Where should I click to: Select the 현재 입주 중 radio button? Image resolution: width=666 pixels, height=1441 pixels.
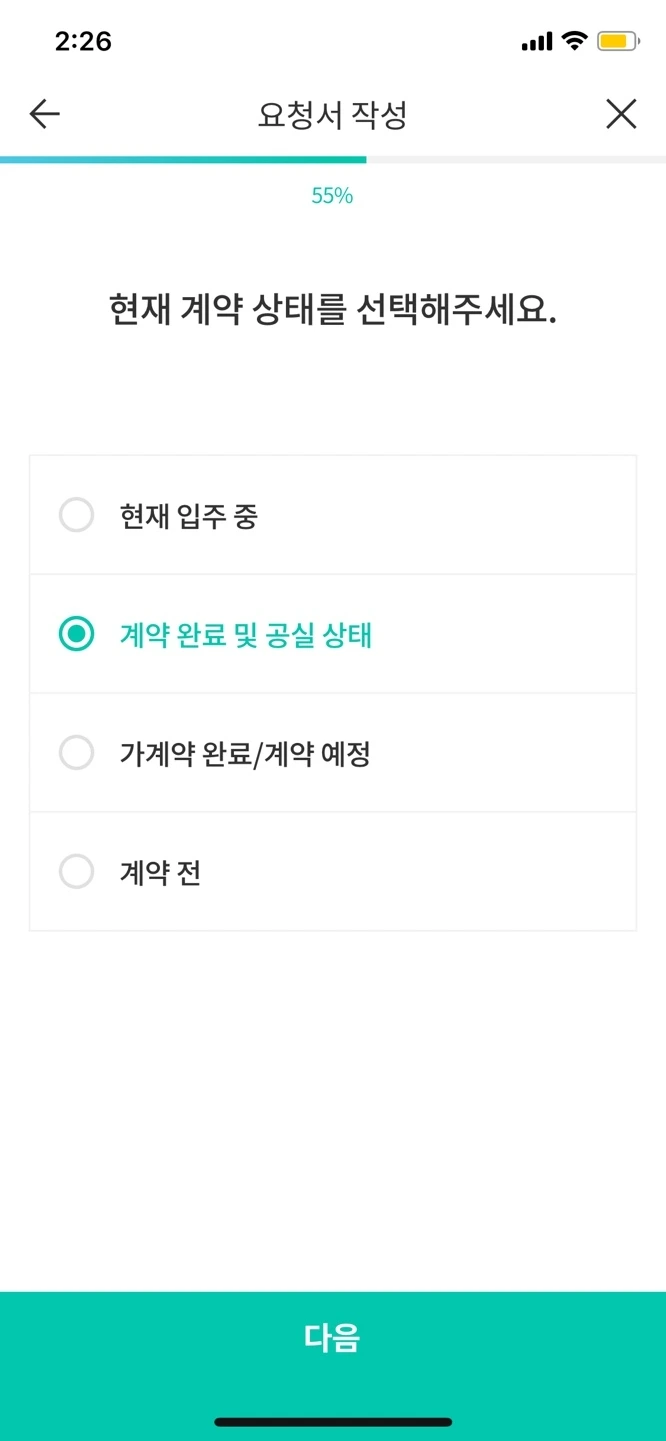77,515
